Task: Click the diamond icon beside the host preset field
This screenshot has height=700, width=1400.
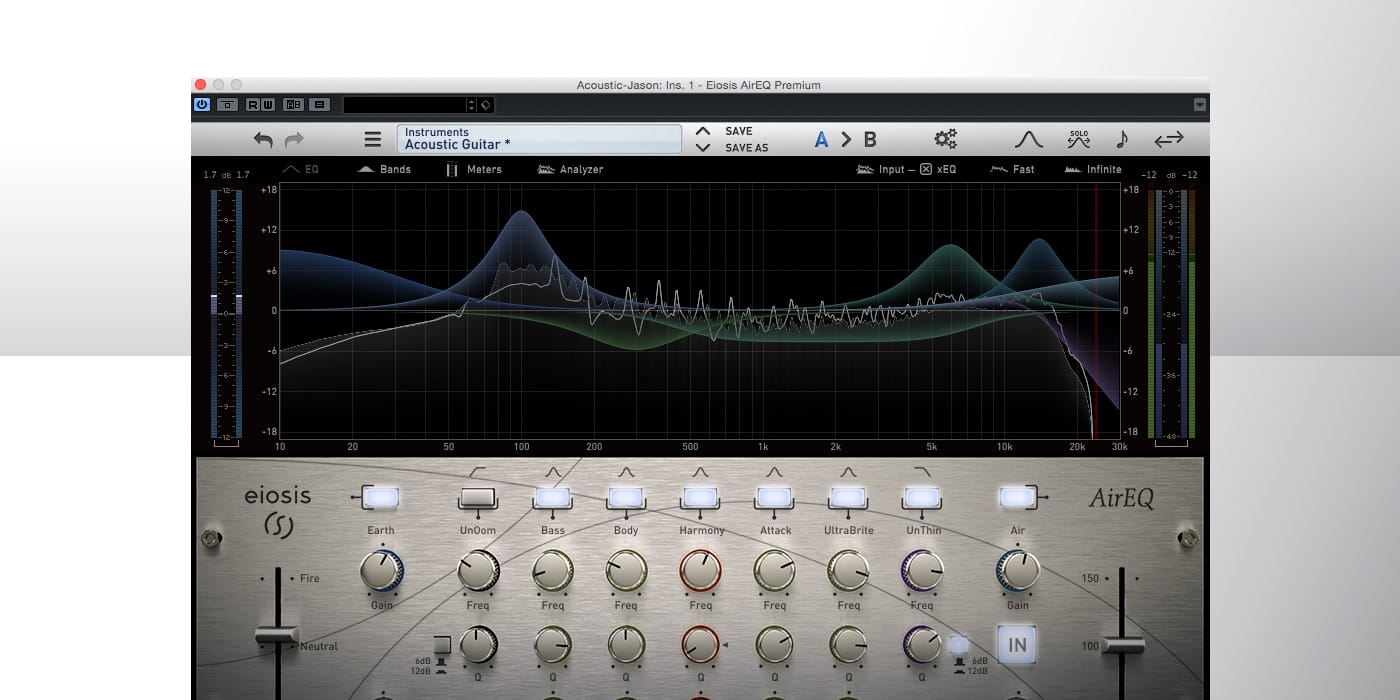Action: click(x=485, y=105)
